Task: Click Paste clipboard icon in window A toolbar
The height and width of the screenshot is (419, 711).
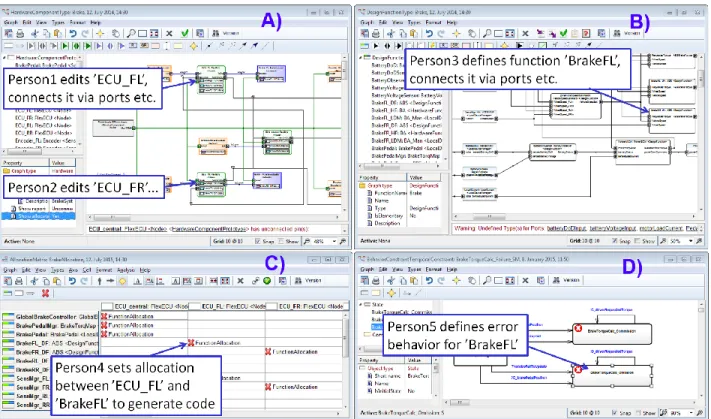Action: click(x=58, y=33)
